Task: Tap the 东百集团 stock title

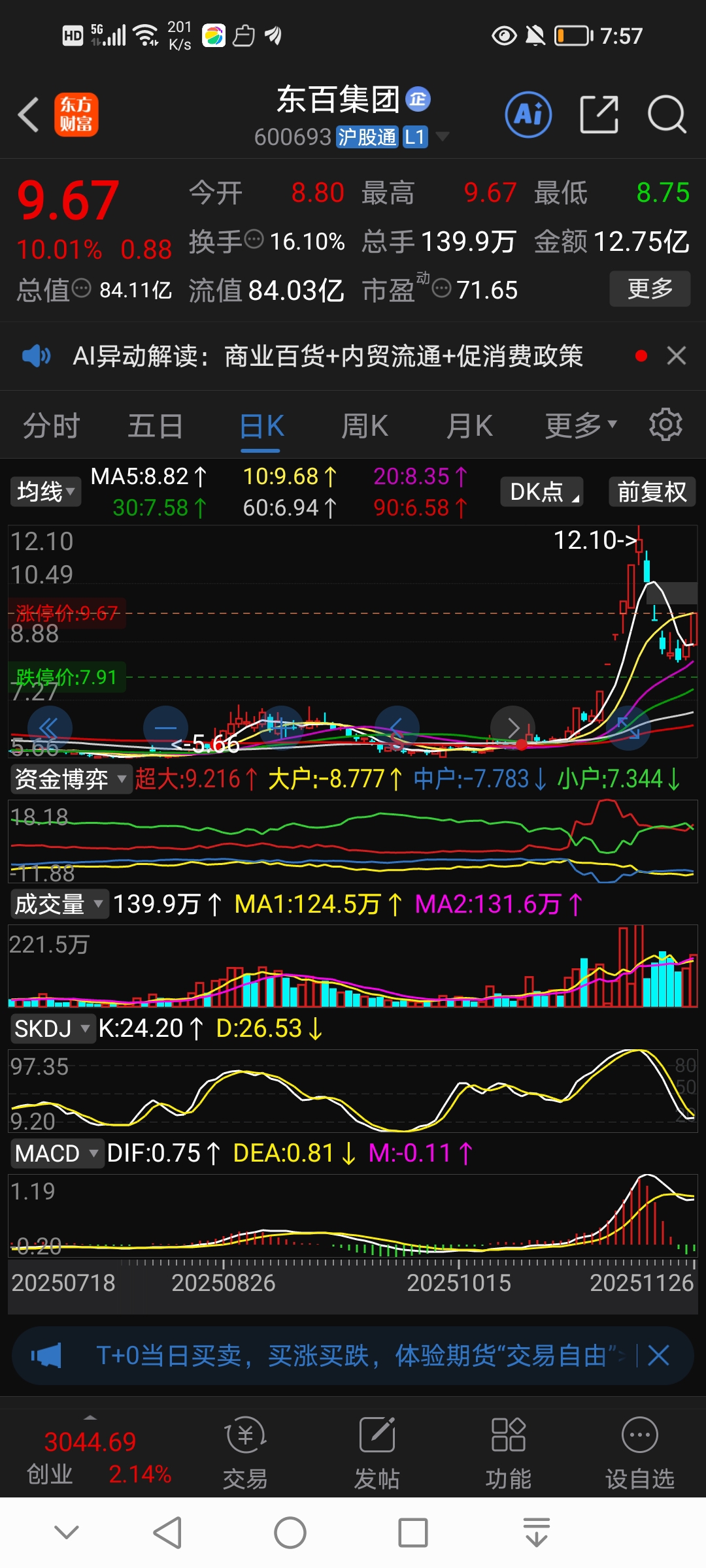Action: [x=338, y=99]
